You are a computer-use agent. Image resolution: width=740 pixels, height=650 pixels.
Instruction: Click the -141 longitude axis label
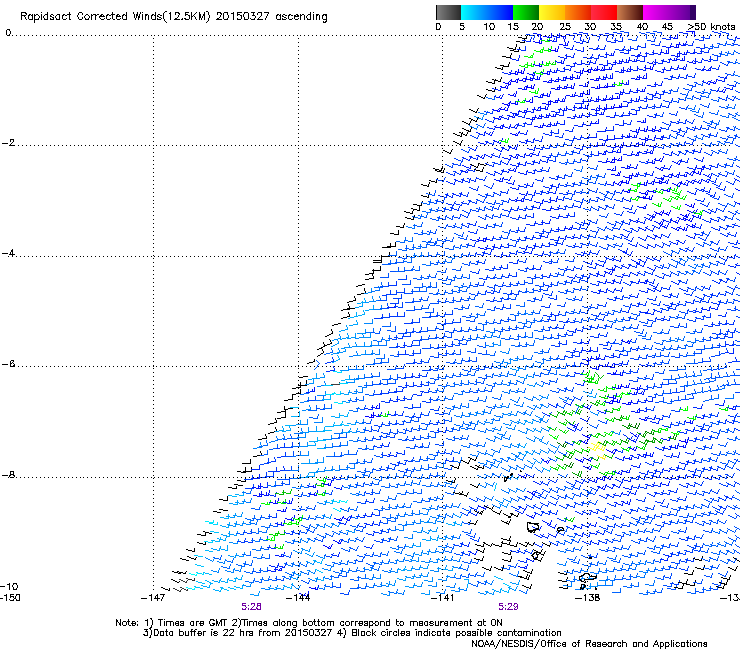[442, 598]
